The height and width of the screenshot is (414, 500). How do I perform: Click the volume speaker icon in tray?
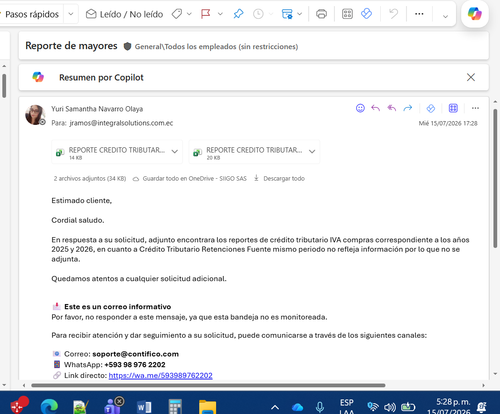390,407
